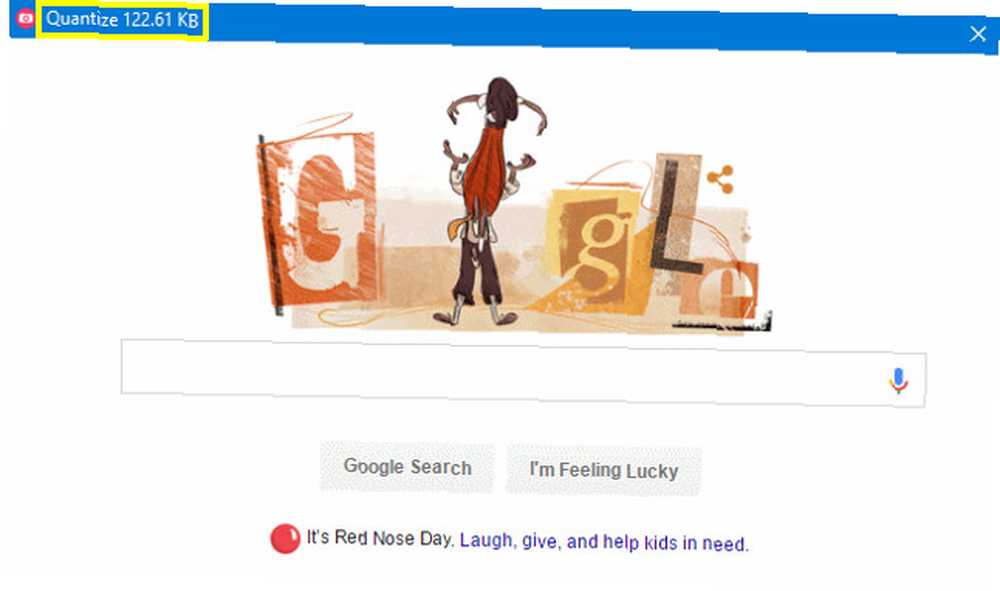1000x591 pixels.
Task: Close the Quantize preview window
Action: (x=978, y=34)
